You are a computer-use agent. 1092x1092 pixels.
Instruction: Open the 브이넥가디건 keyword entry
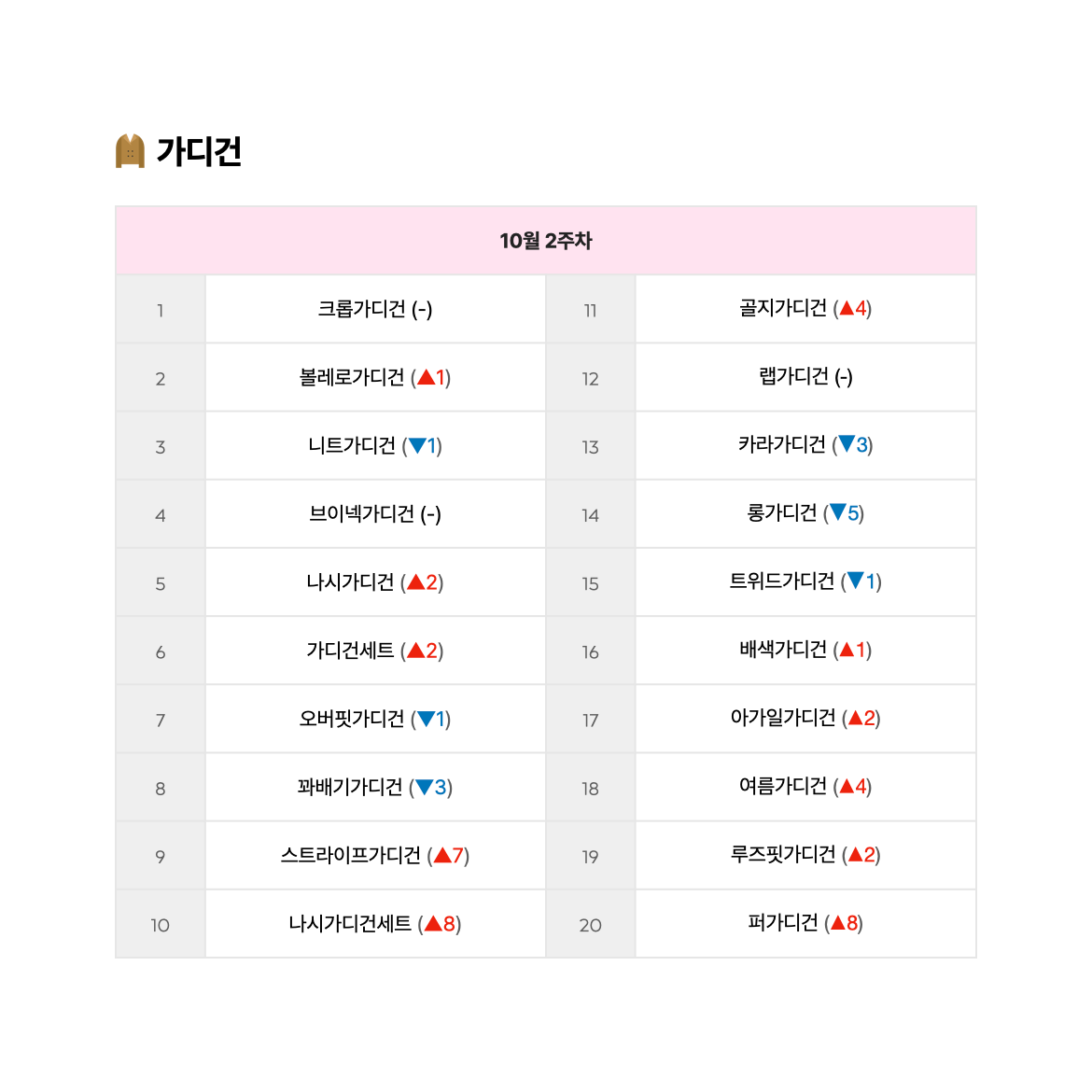click(x=361, y=514)
